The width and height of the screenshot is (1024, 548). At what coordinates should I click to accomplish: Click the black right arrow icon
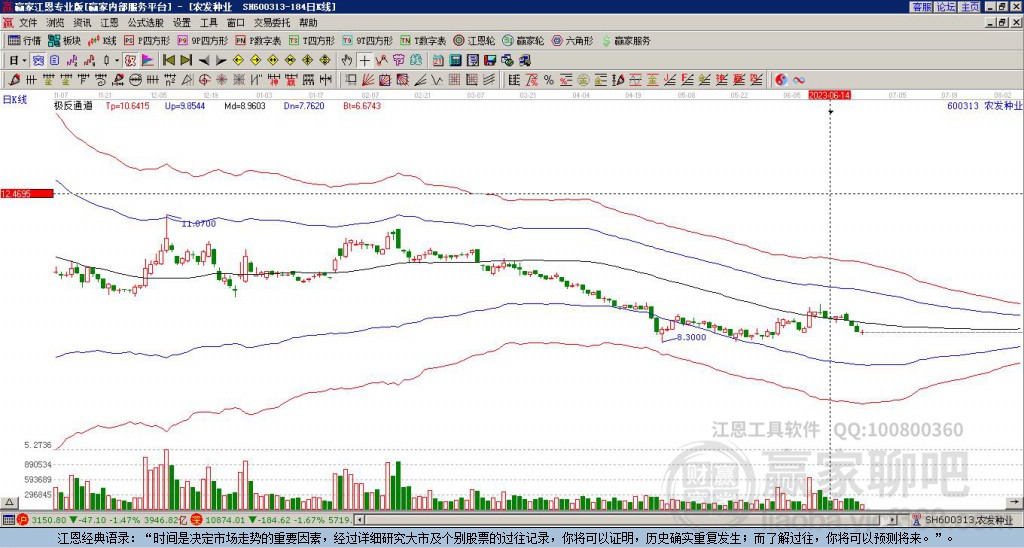(x=221, y=60)
